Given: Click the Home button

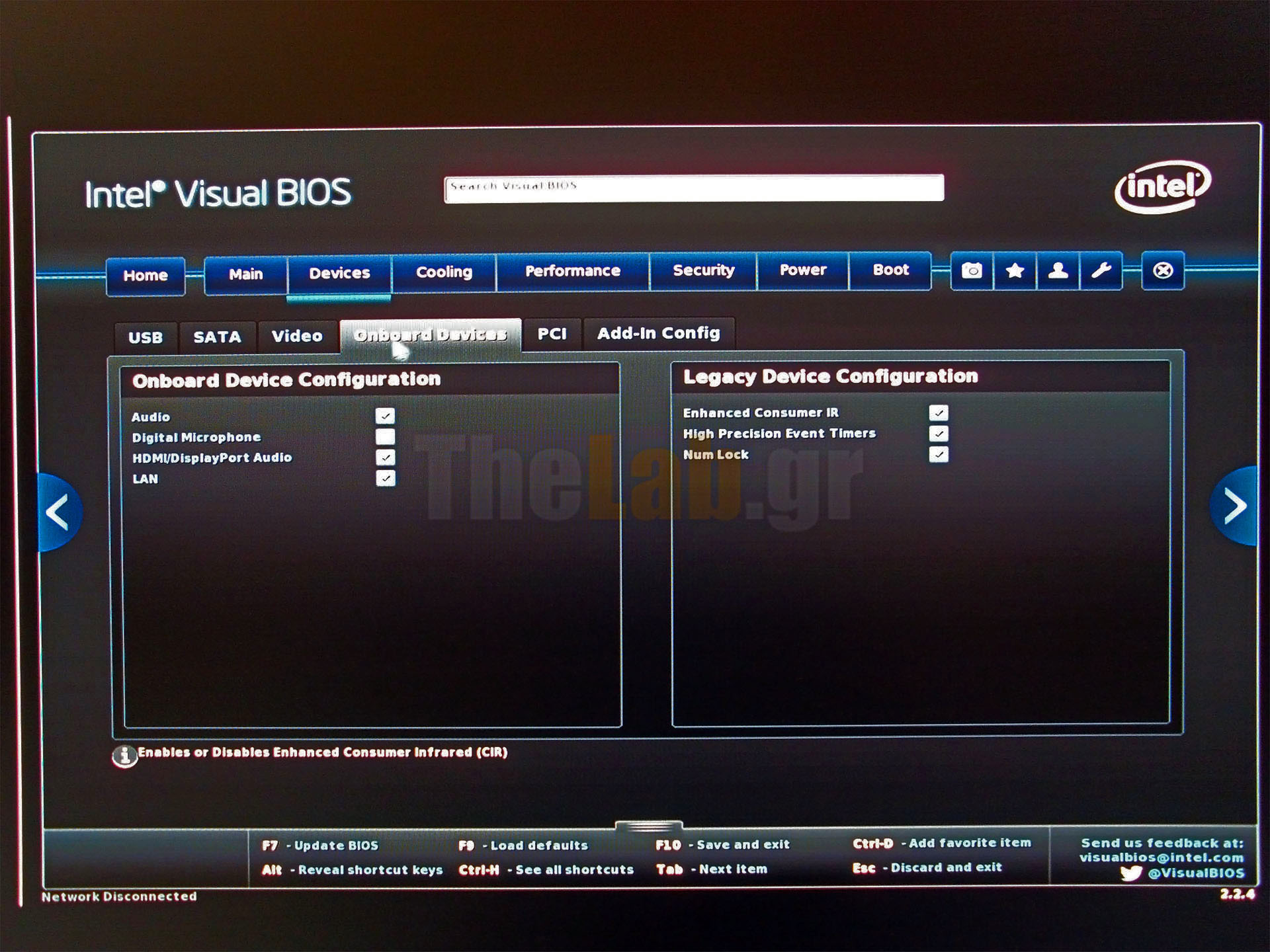Looking at the screenshot, I should pos(146,276).
